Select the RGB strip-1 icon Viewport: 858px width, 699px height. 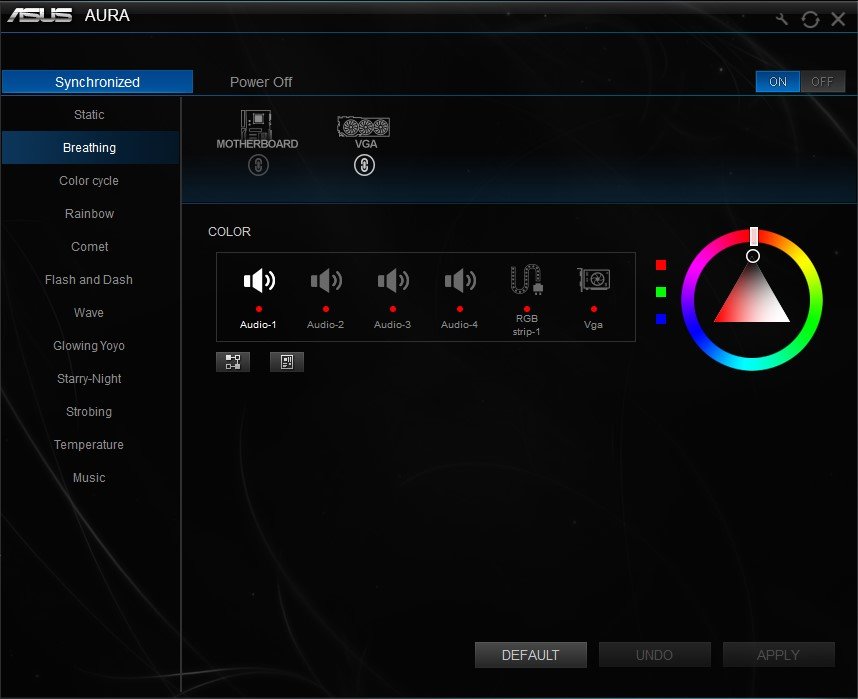pos(526,280)
